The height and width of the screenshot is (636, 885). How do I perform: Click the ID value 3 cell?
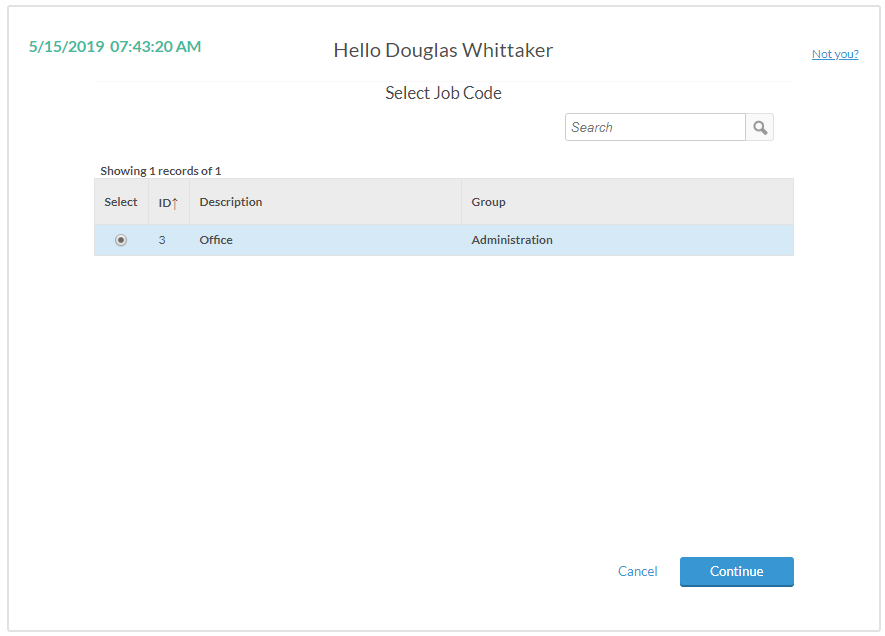click(x=162, y=240)
